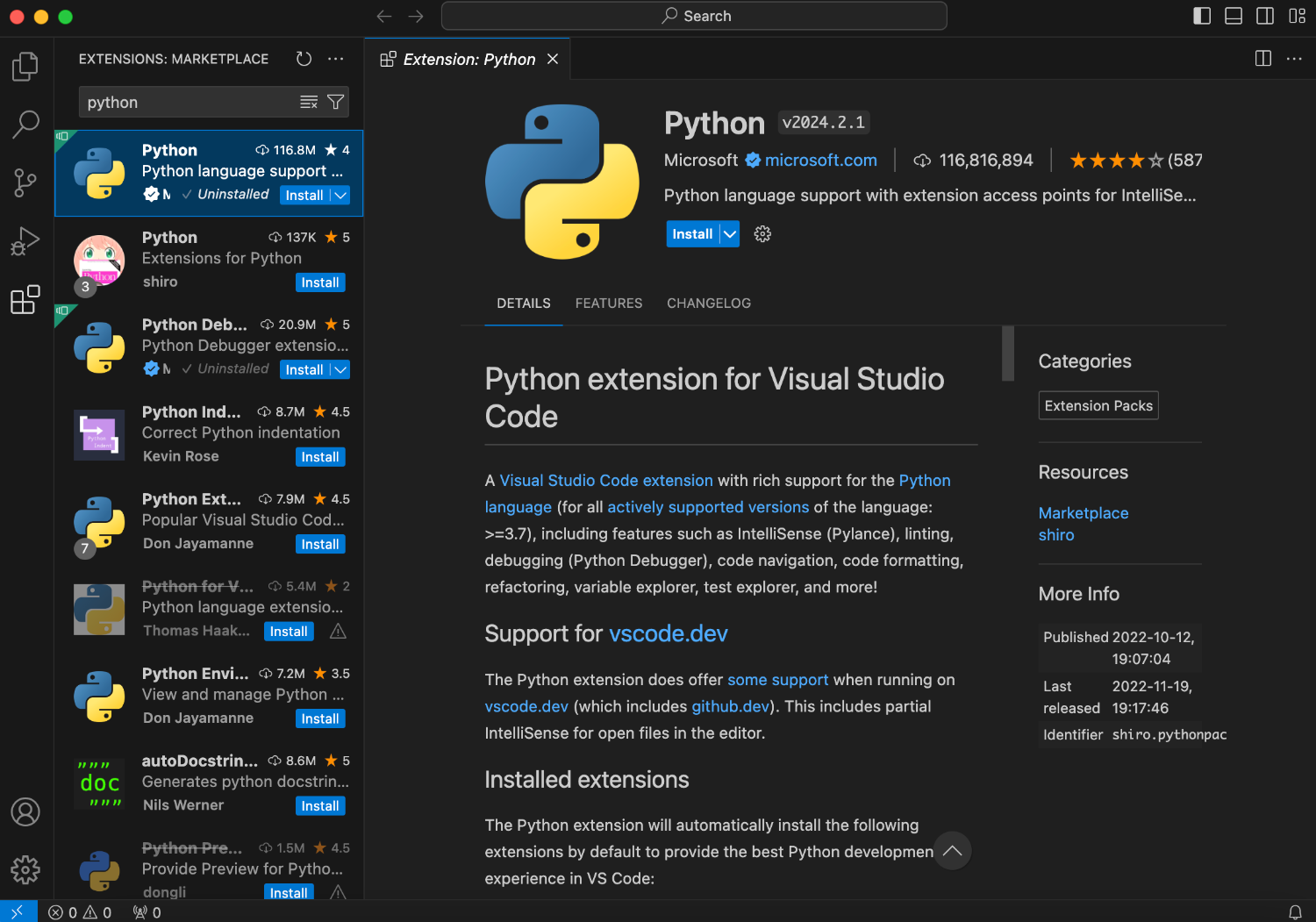This screenshot has width=1316, height=922.
Task: Open the Search view in activity bar
Action: [25, 124]
